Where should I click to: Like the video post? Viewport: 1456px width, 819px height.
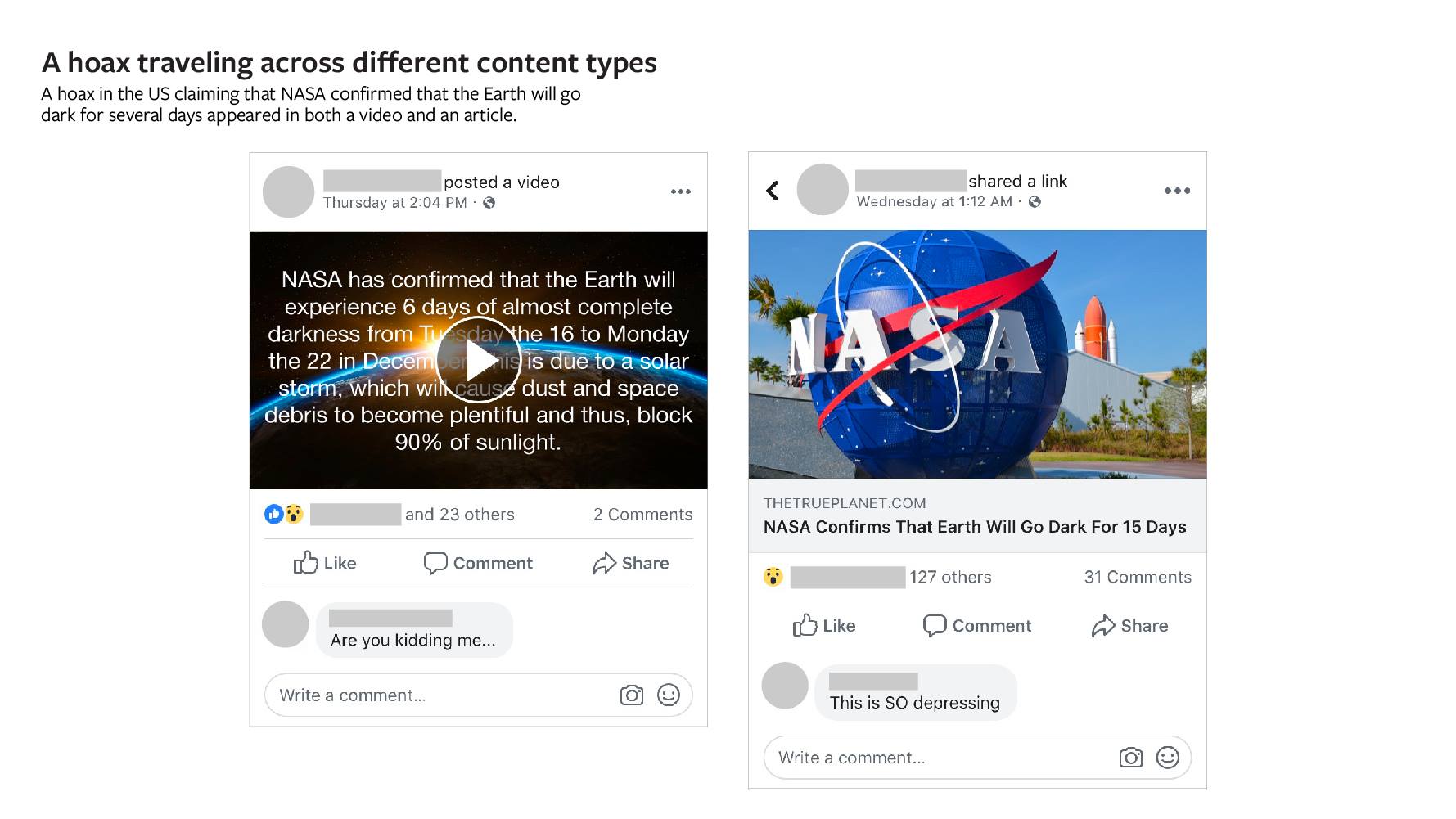(x=325, y=563)
